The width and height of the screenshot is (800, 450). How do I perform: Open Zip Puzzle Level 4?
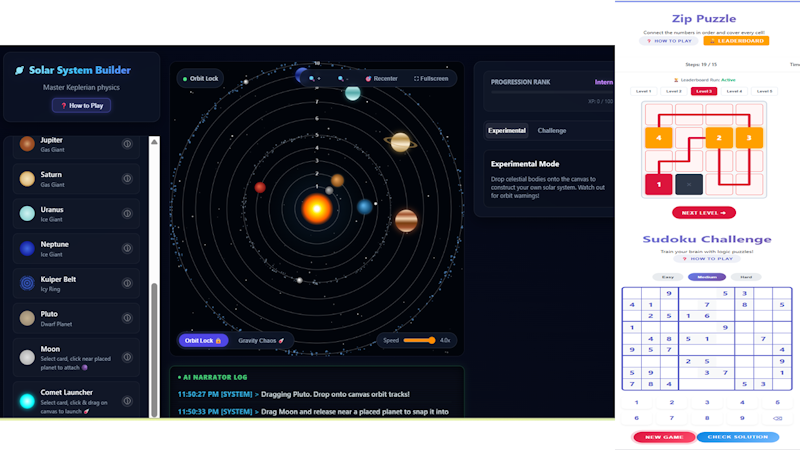click(734, 91)
